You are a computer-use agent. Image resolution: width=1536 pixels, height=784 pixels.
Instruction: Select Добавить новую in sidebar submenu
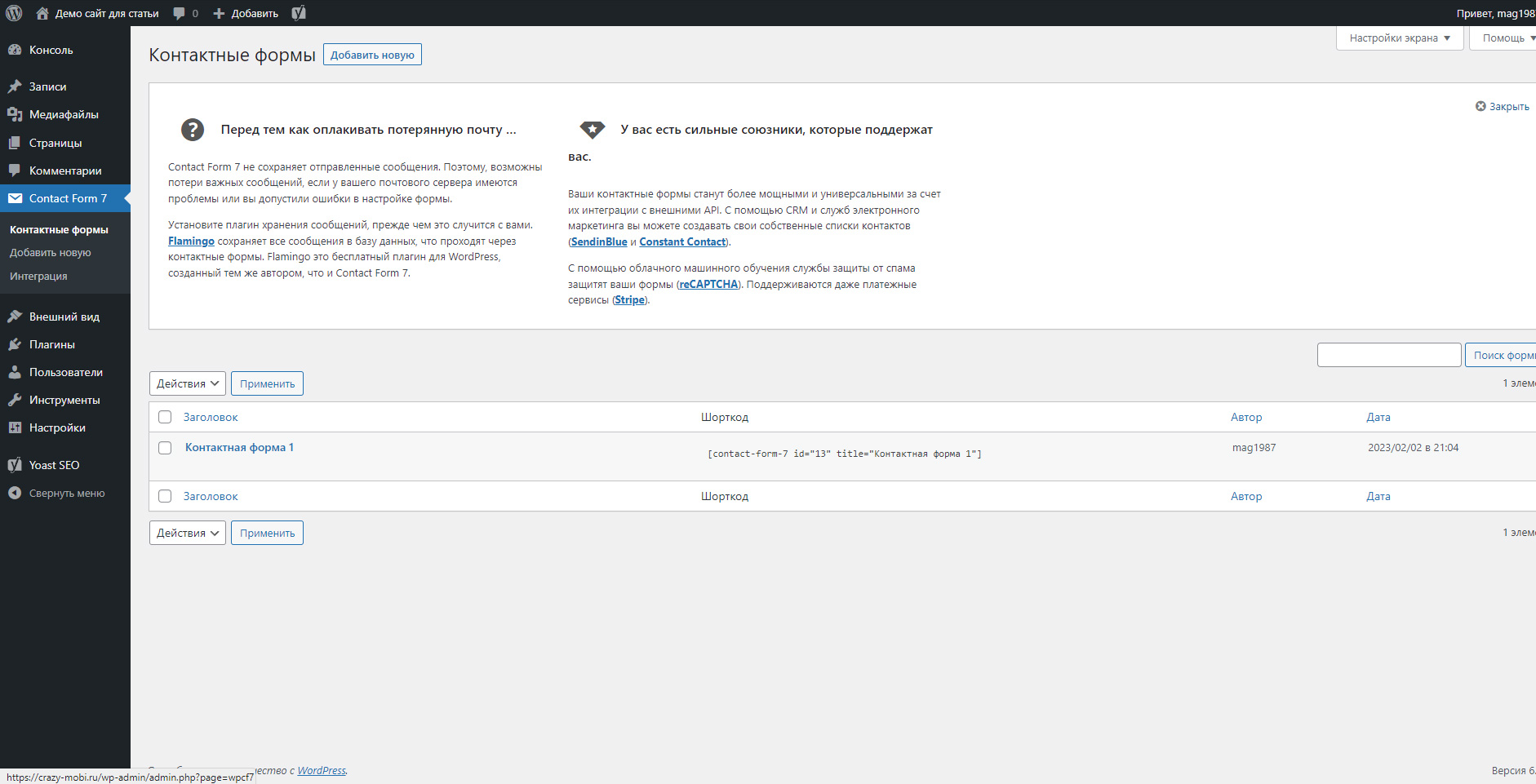pyautogui.click(x=51, y=253)
